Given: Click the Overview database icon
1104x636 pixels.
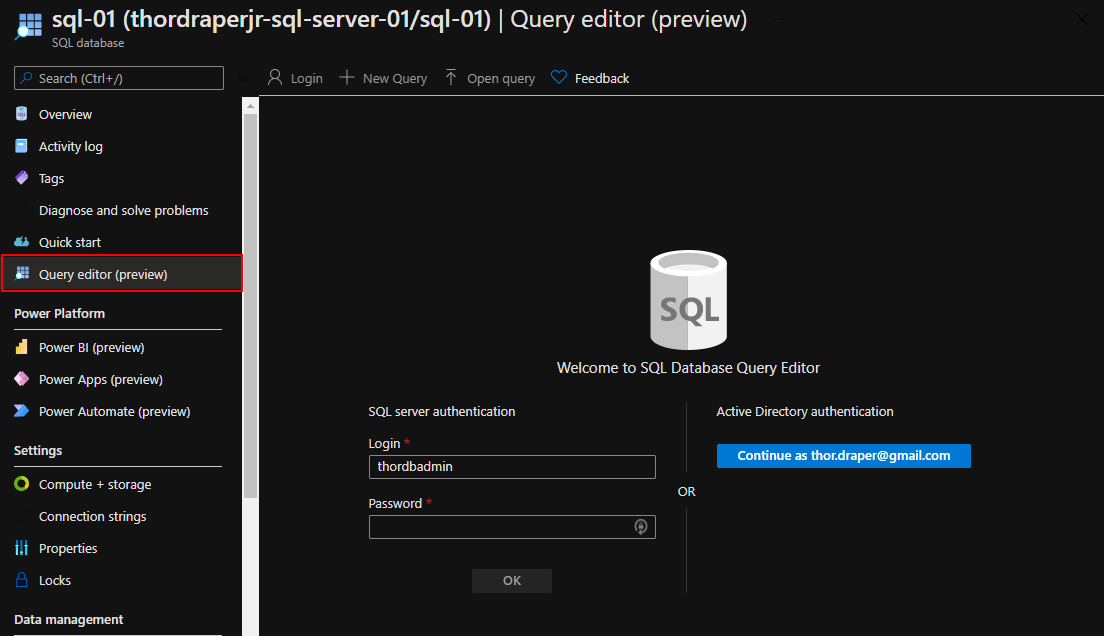Looking at the screenshot, I should (22, 113).
